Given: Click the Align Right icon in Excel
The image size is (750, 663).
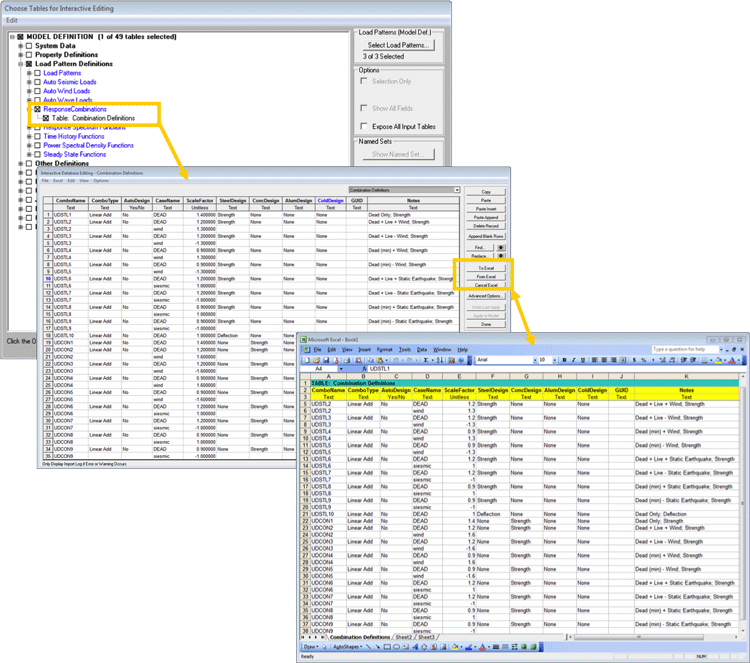Looking at the screenshot, I should tap(613, 360).
